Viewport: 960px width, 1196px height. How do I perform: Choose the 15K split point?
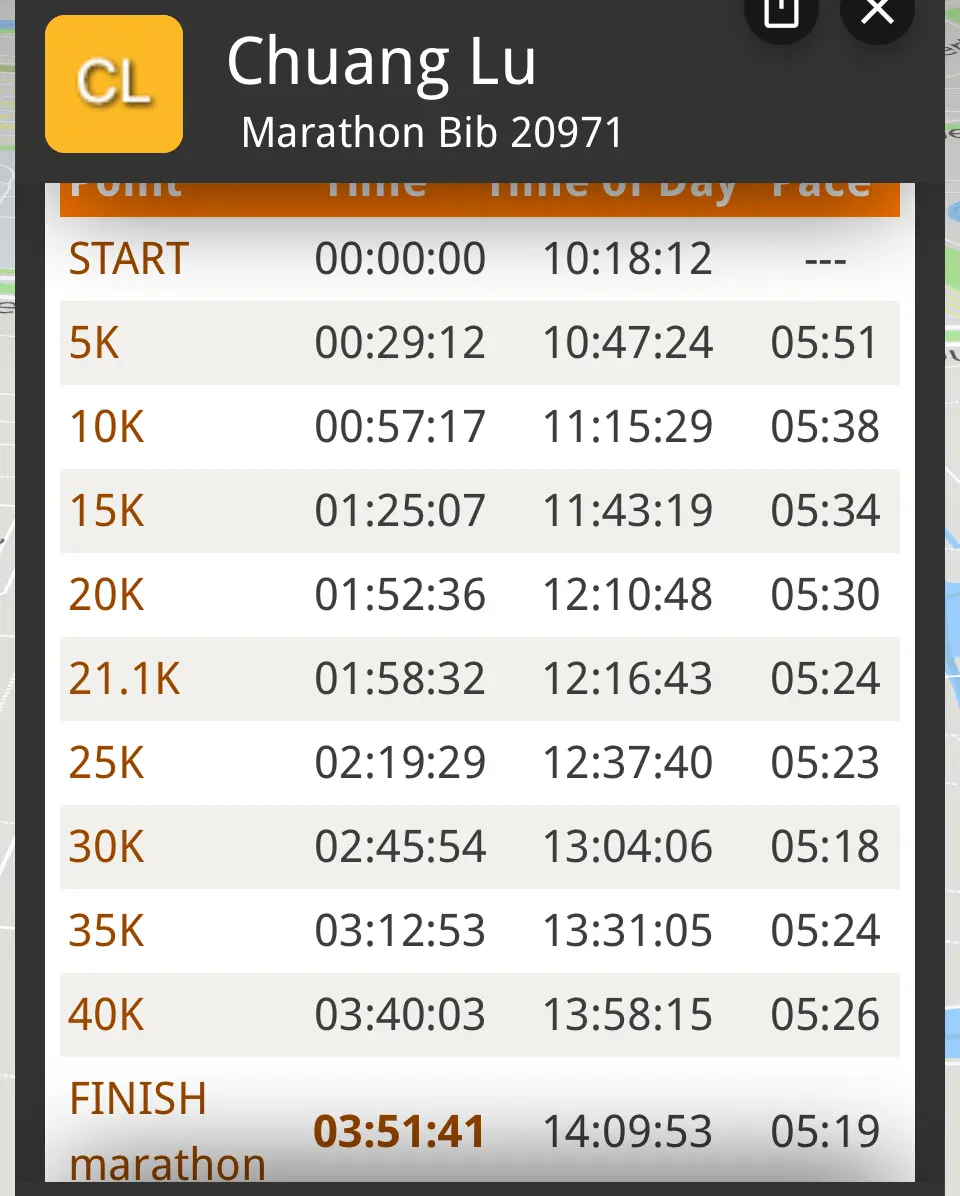107,512
